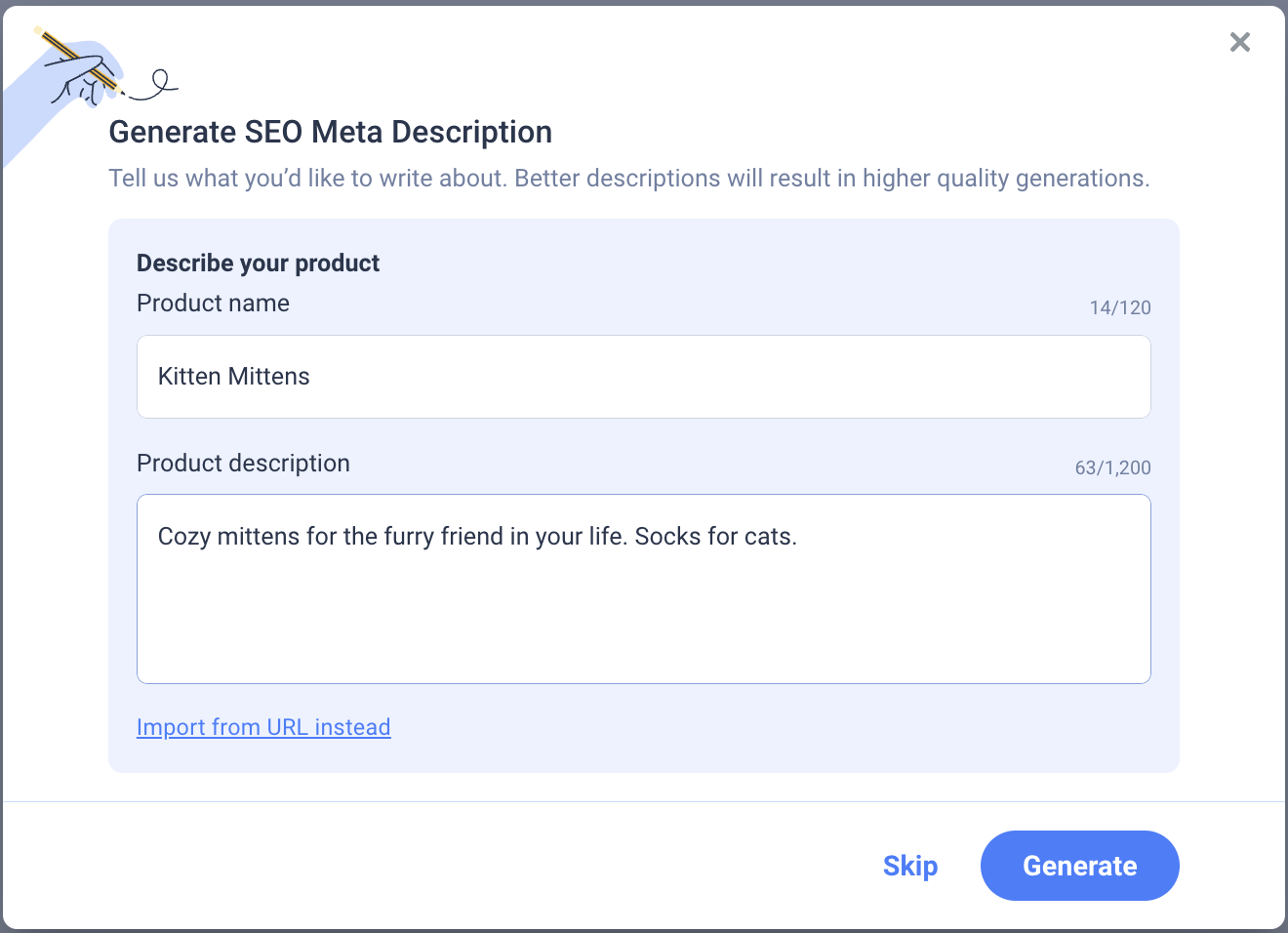Click the Product name field label
Viewport: 1288px width, 933px height.
(x=213, y=304)
